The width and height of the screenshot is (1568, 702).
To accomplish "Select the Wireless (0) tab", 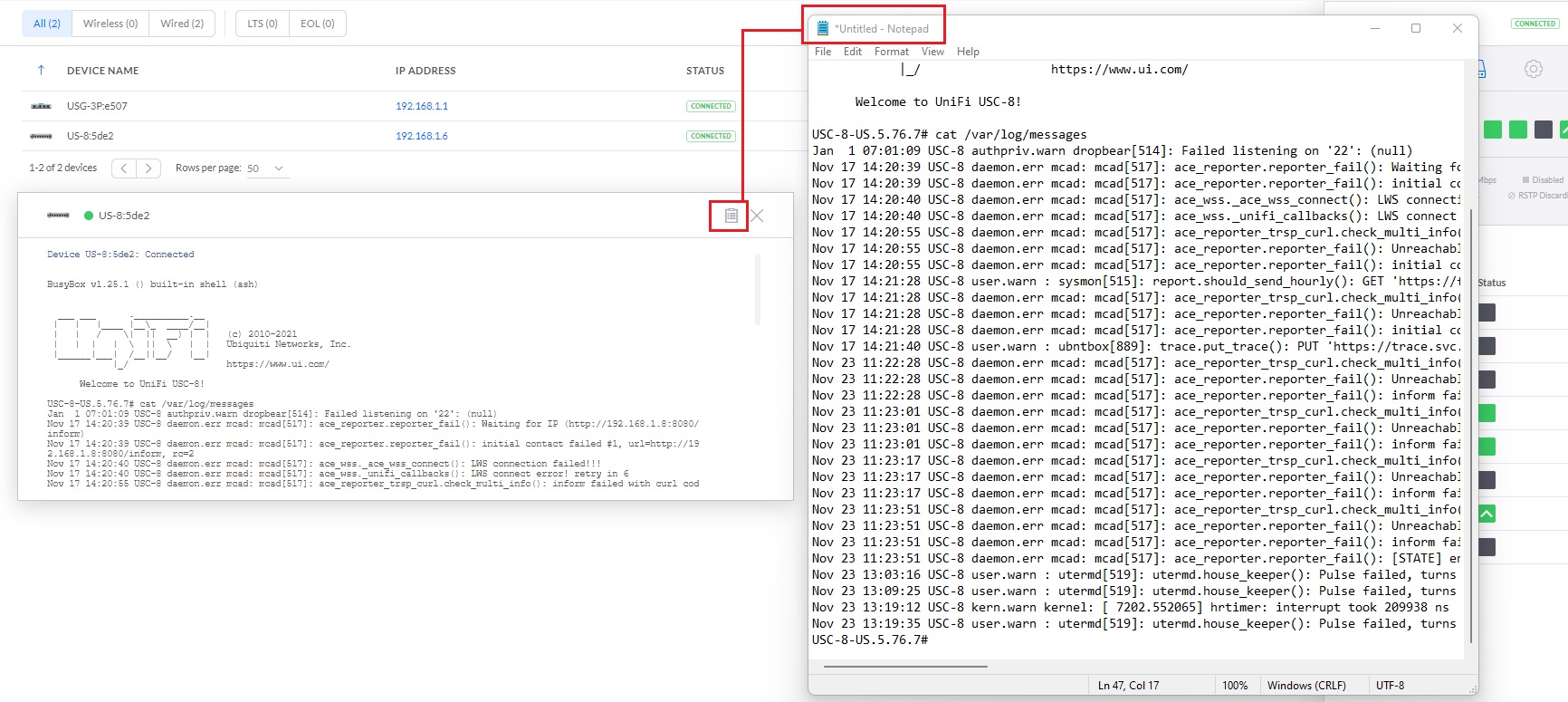I will click(x=110, y=24).
